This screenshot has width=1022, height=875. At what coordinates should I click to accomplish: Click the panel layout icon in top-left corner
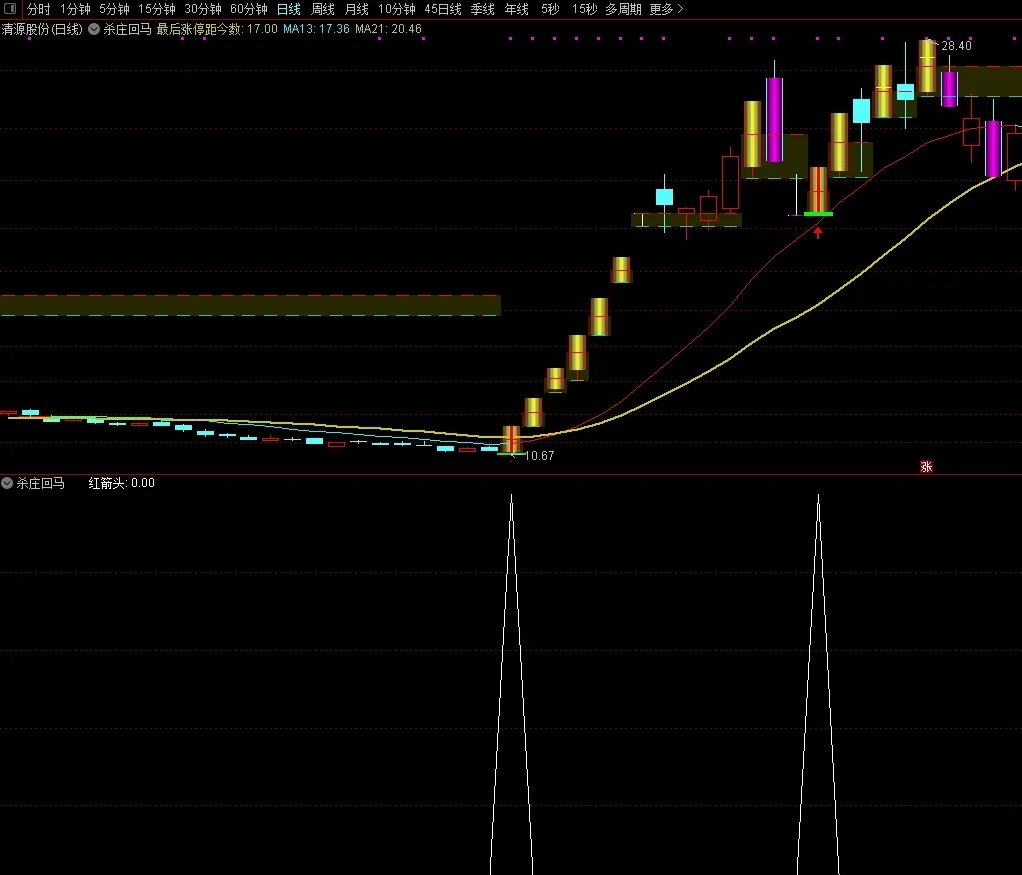coord(10,8)
